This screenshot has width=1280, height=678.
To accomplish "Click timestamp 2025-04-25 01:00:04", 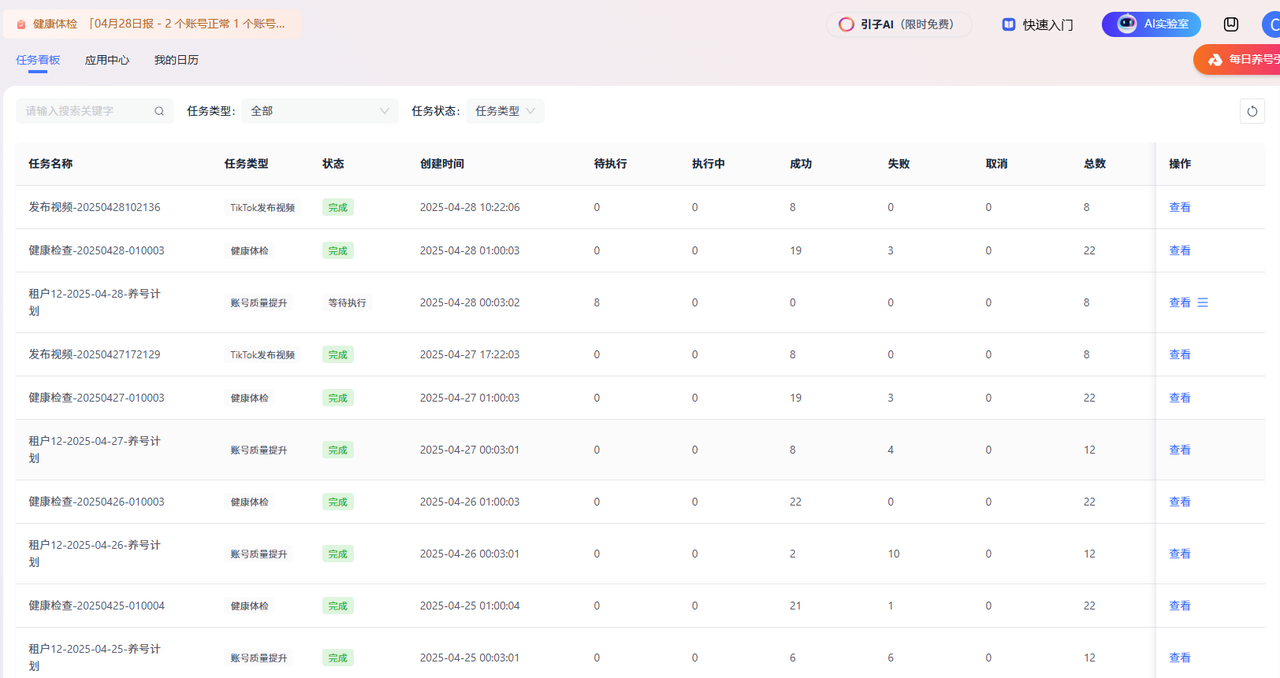I will (470, 606).
